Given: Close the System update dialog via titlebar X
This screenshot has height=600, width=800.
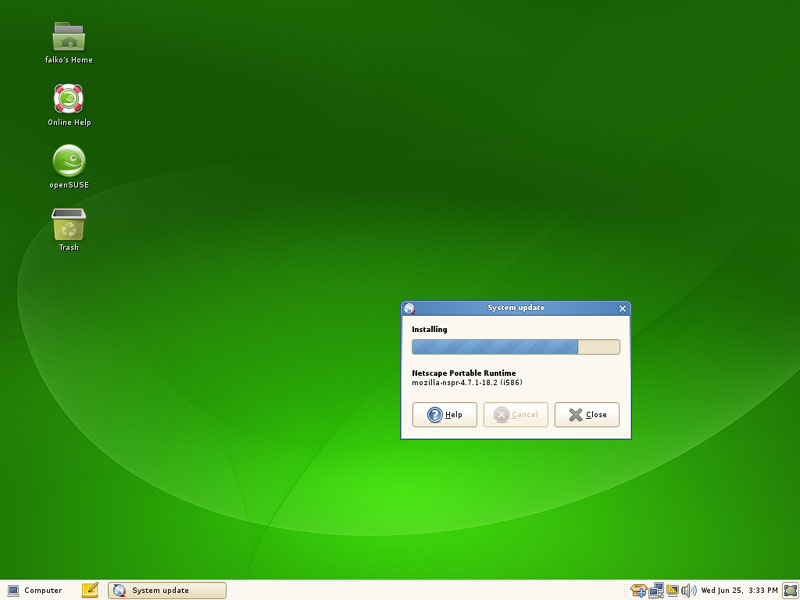Looking at the screenshot, I should pyautogui.click(x=622, y=309).
